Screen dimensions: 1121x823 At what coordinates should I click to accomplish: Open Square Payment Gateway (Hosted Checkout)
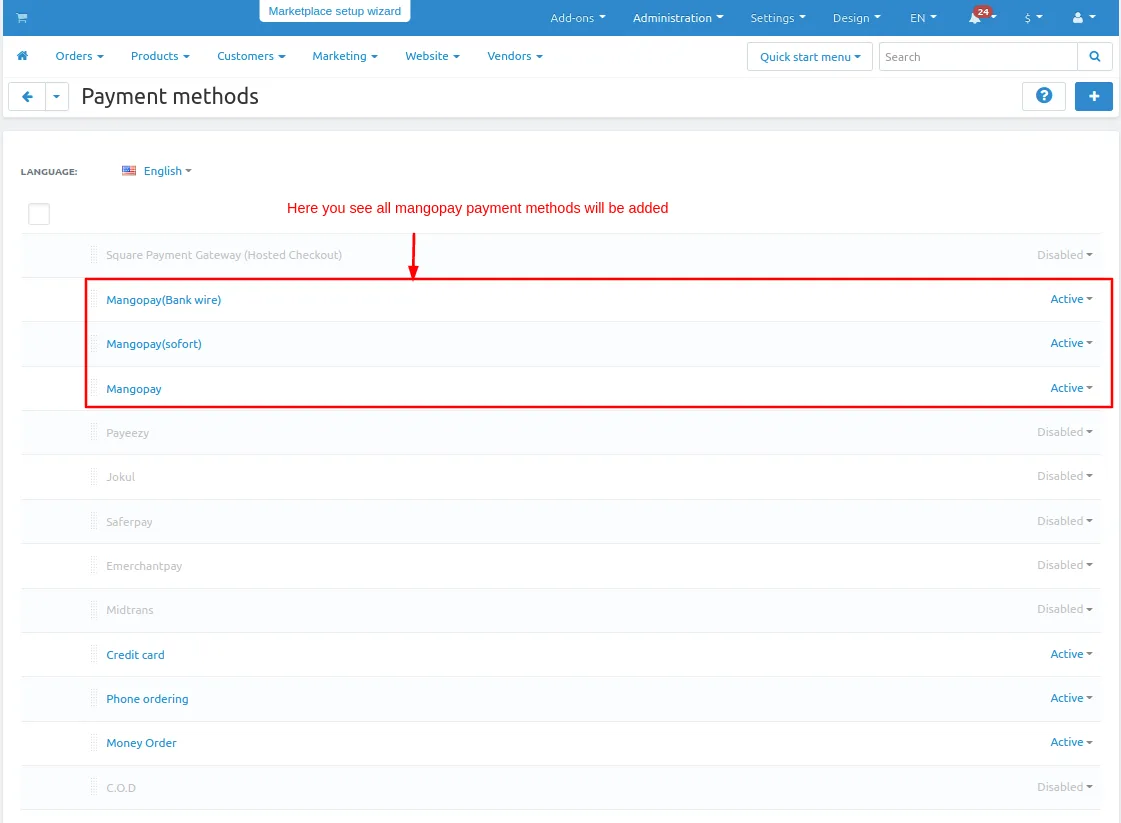(x=224, y=255)
